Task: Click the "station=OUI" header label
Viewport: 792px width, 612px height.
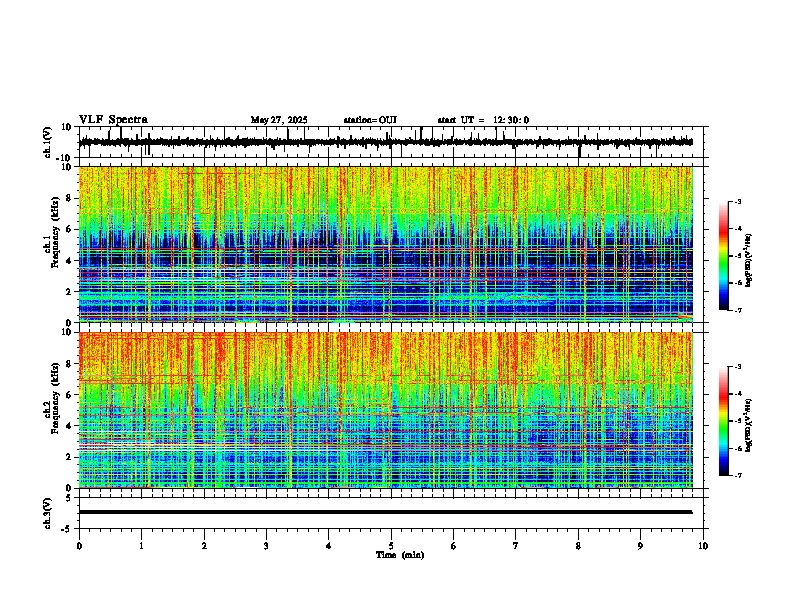Action: (370, 120)
